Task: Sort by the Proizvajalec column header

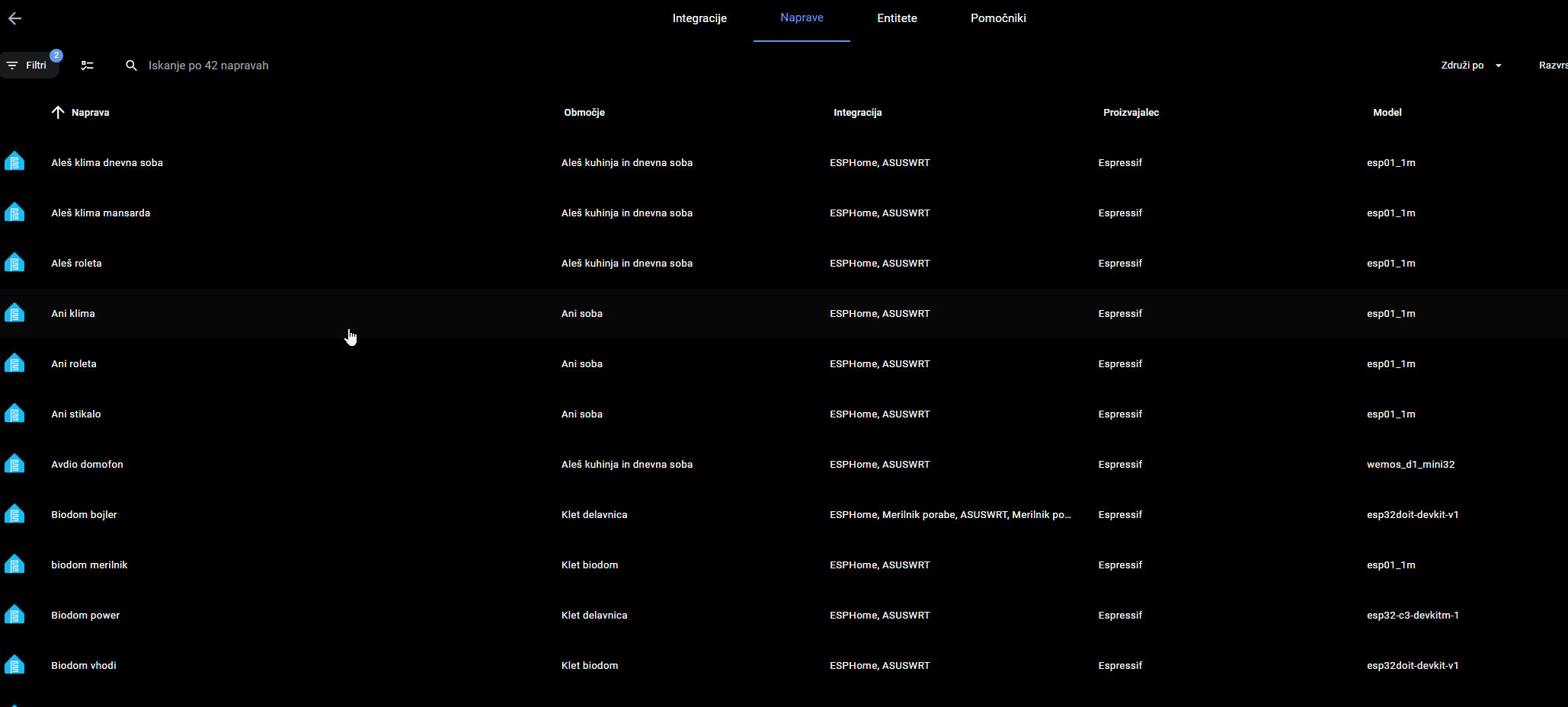Action: [x=1131, y=113]
